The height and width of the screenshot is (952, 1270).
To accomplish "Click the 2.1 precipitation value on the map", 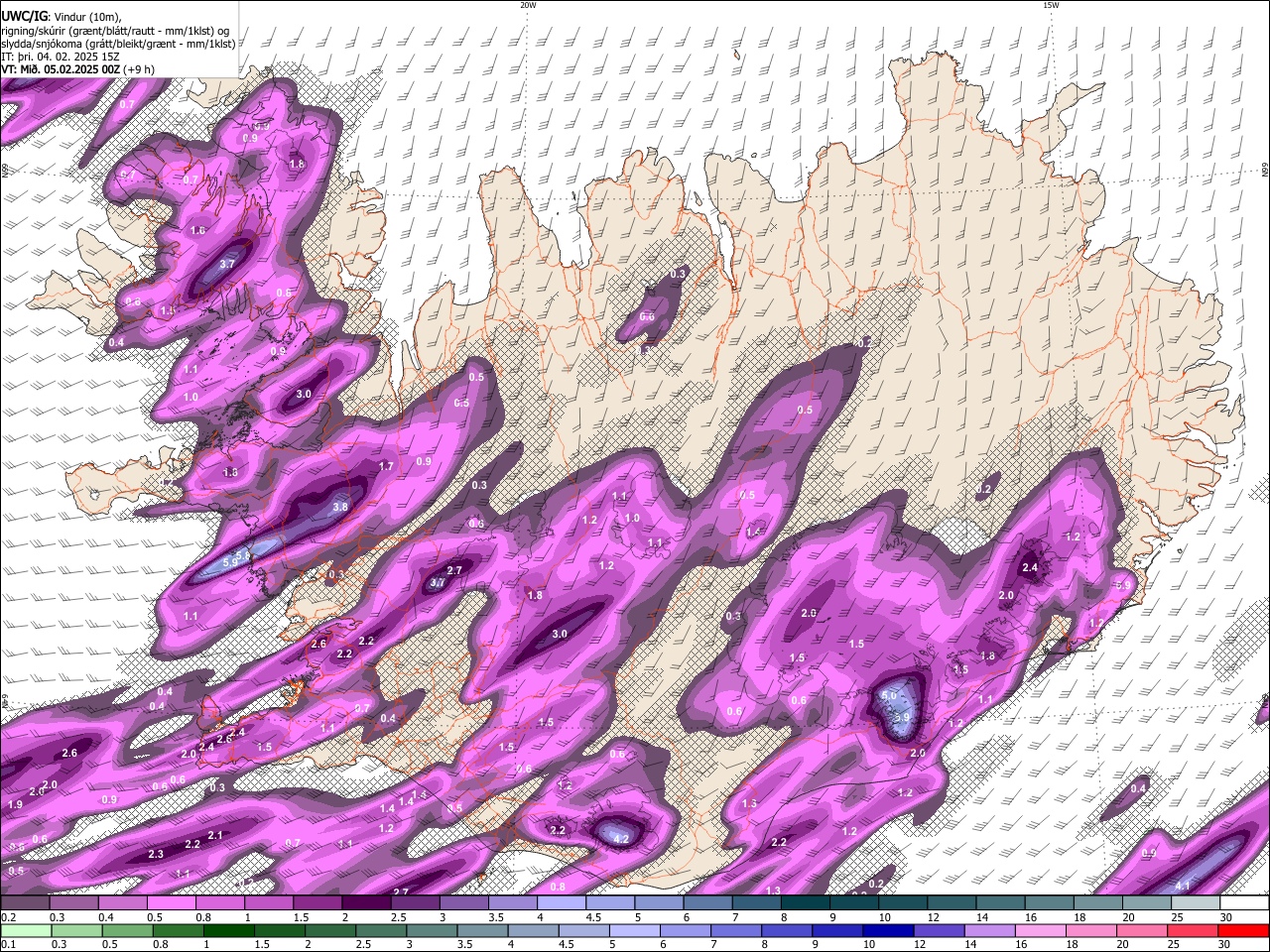I will click(x=215, y=836).
